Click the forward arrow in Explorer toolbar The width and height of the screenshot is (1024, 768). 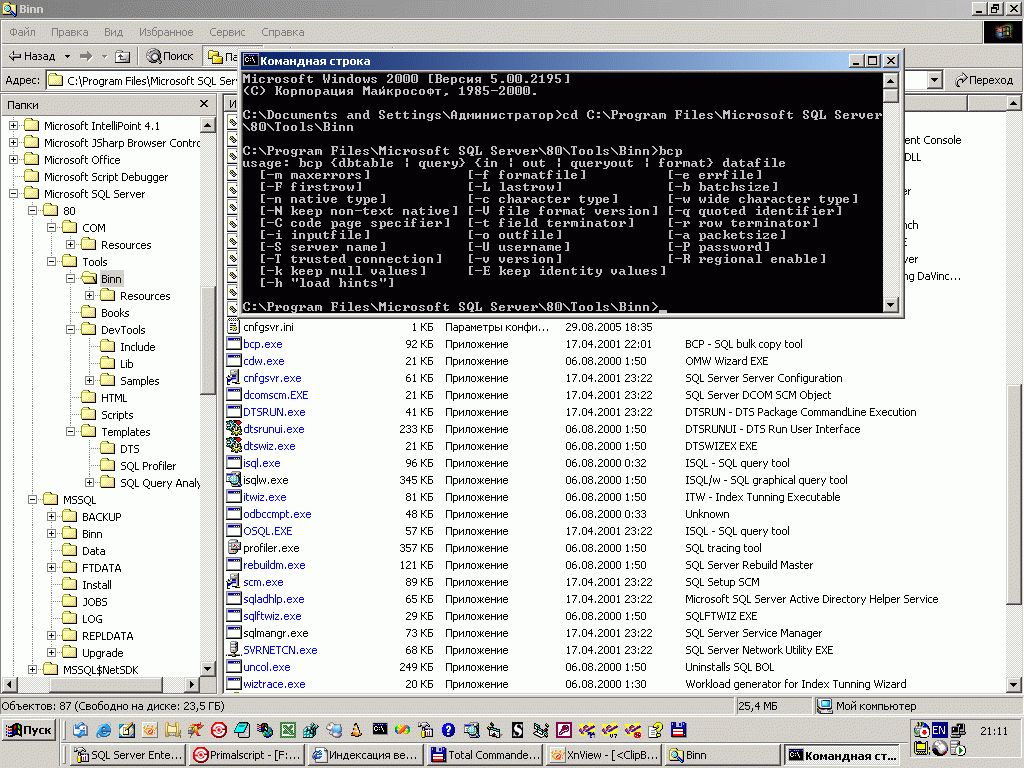pyautogui.click(x=86, y=56)
